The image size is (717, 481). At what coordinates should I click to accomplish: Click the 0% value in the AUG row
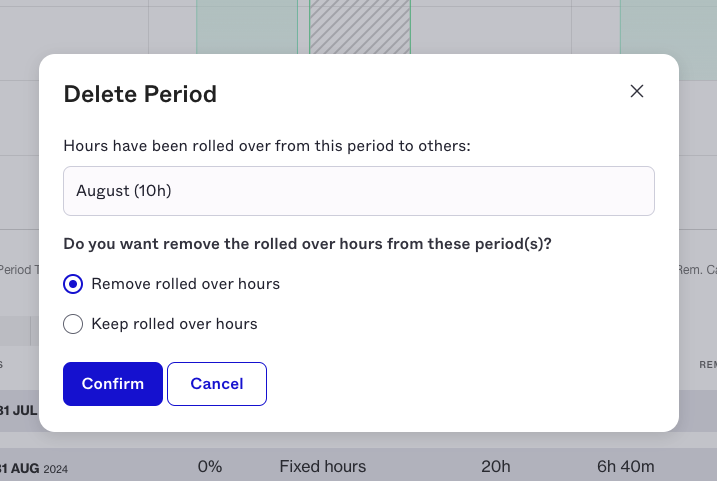coord(210,466)
